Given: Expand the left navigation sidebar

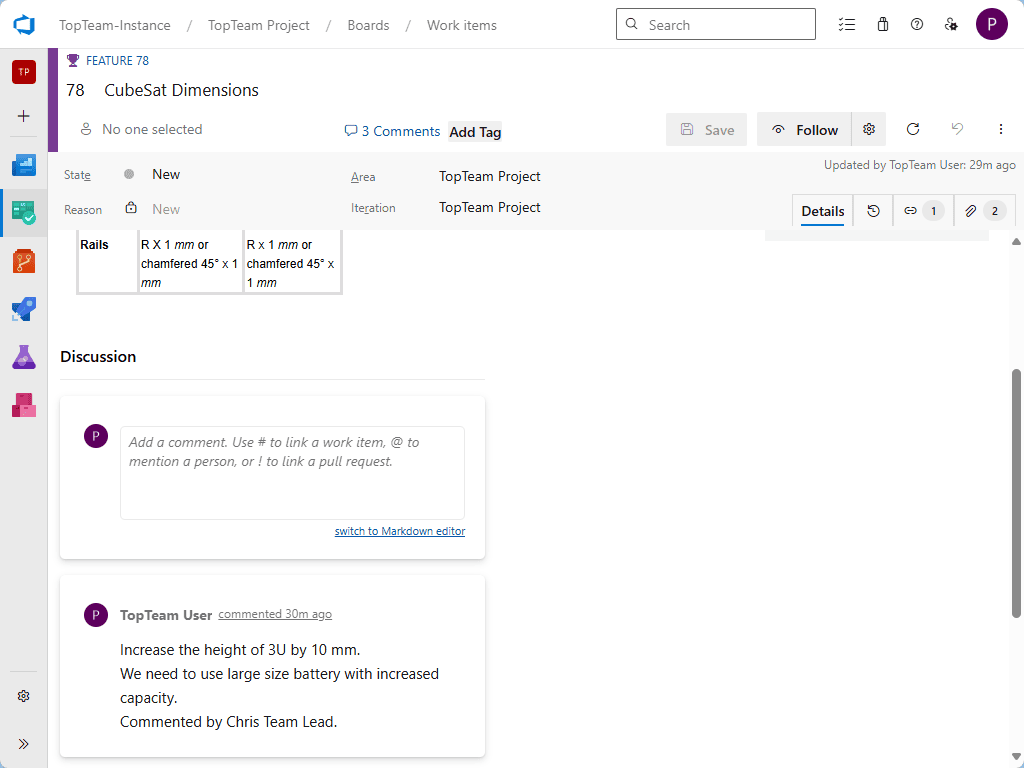Looking at the screenshot, I should pos(24,744).
